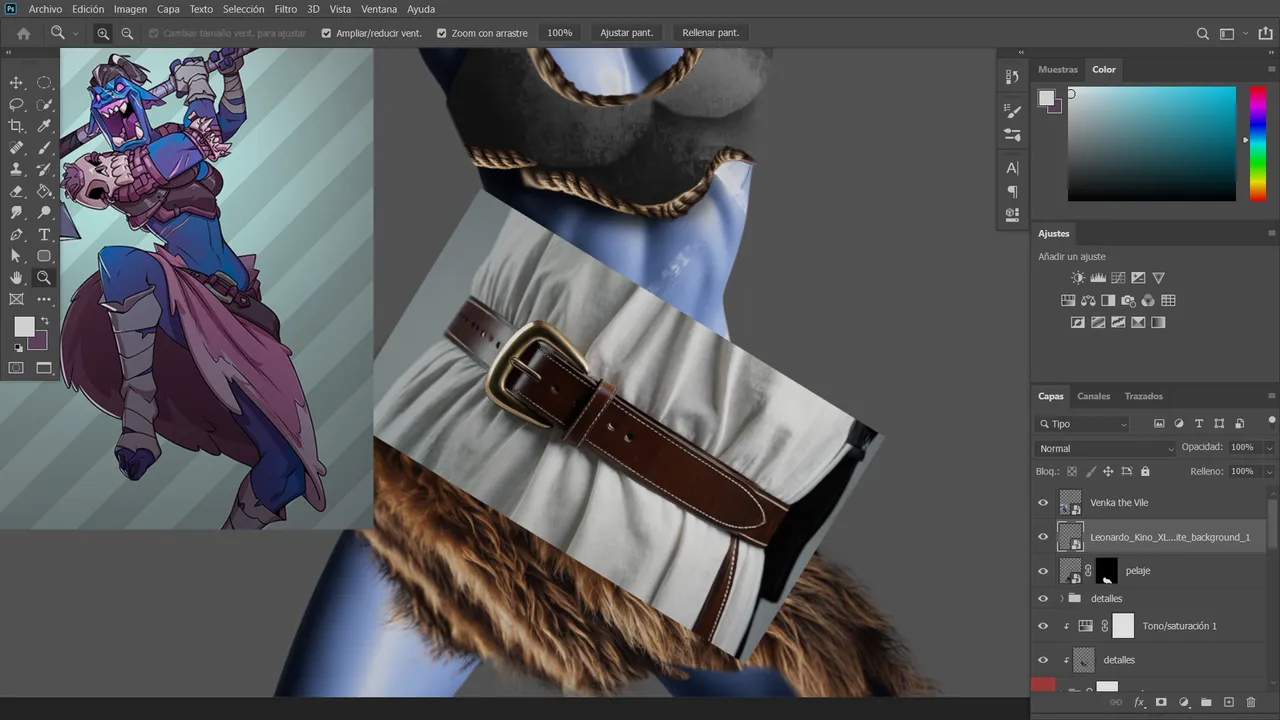The height and width of the screenshot is (720, 1280).
Task: Open the Opacidad slider dropdown arrow
Action: 1269,448
